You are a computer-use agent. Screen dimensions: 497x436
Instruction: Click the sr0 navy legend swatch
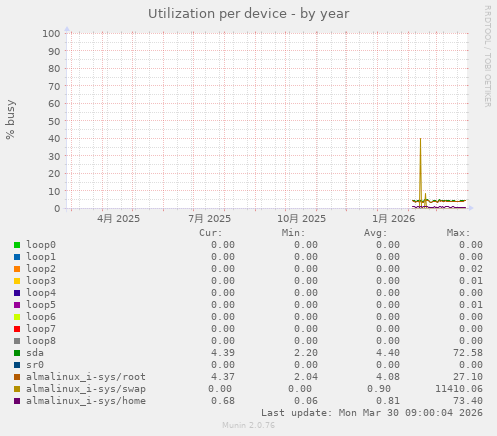point(17,365)
